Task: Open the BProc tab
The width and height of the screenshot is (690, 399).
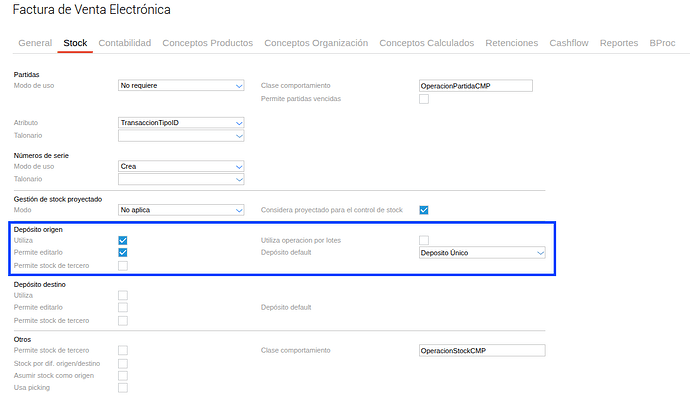Action: coord(662,43)
